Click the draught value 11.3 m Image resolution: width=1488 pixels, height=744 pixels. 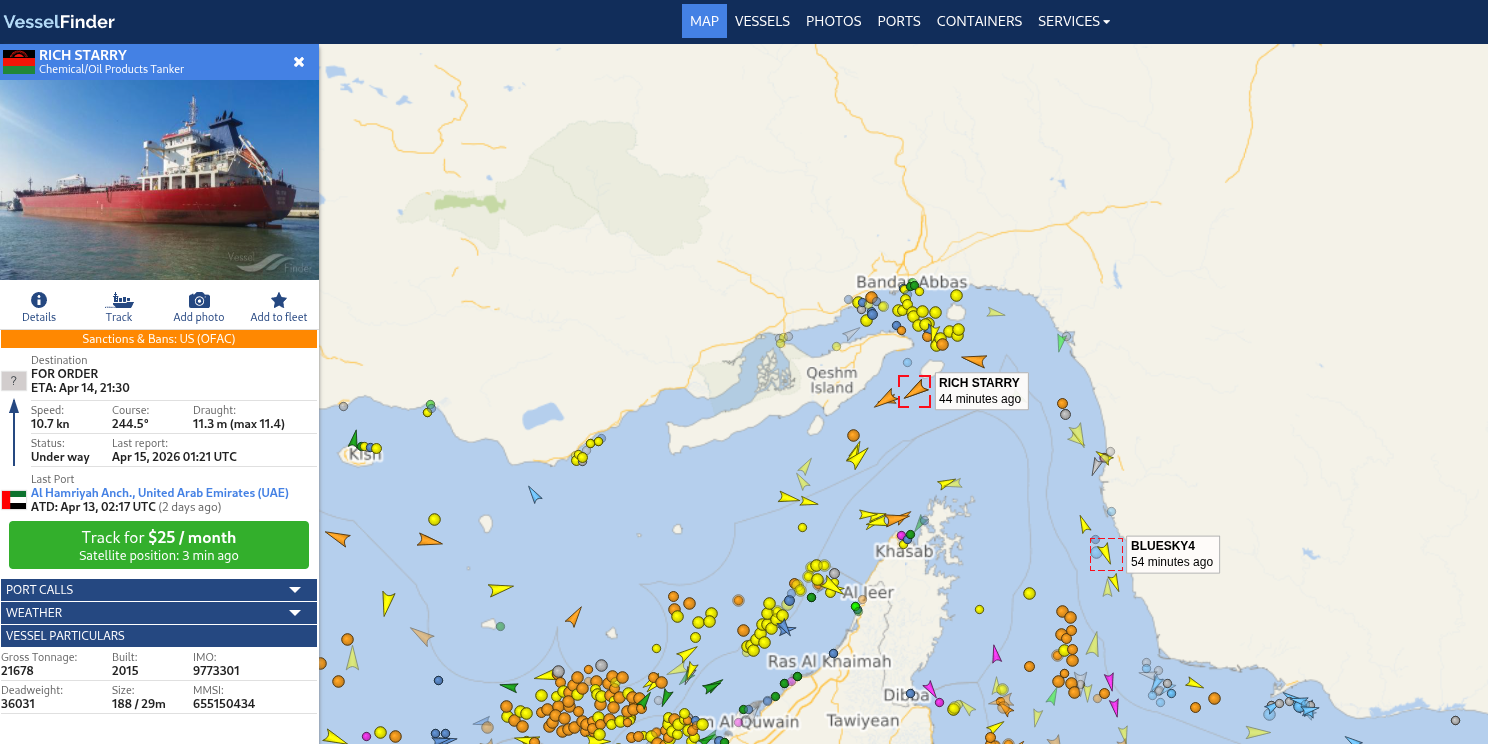pyautogui.click(x=238, y=424)
